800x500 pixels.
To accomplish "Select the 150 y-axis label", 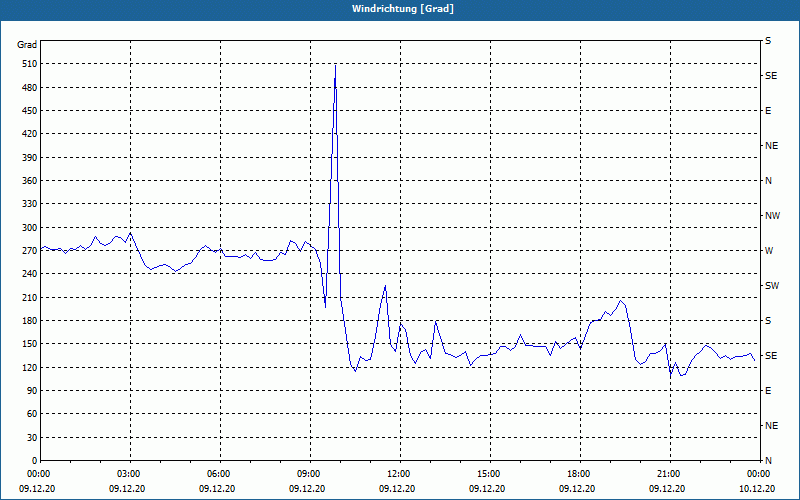I will (30, 344).
